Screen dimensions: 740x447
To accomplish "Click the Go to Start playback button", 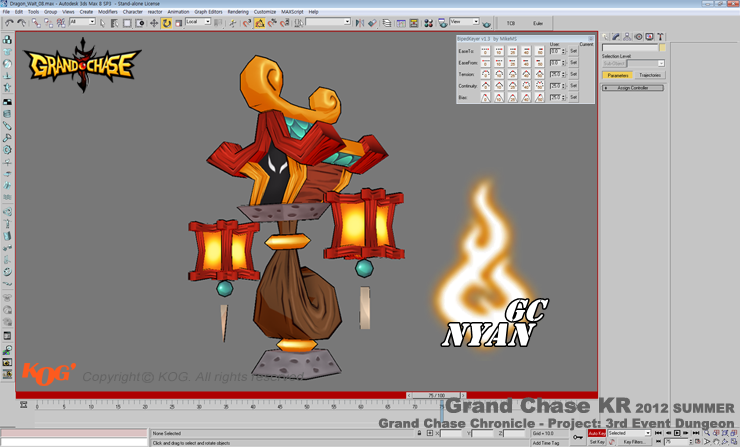I will tap(658, 433).
